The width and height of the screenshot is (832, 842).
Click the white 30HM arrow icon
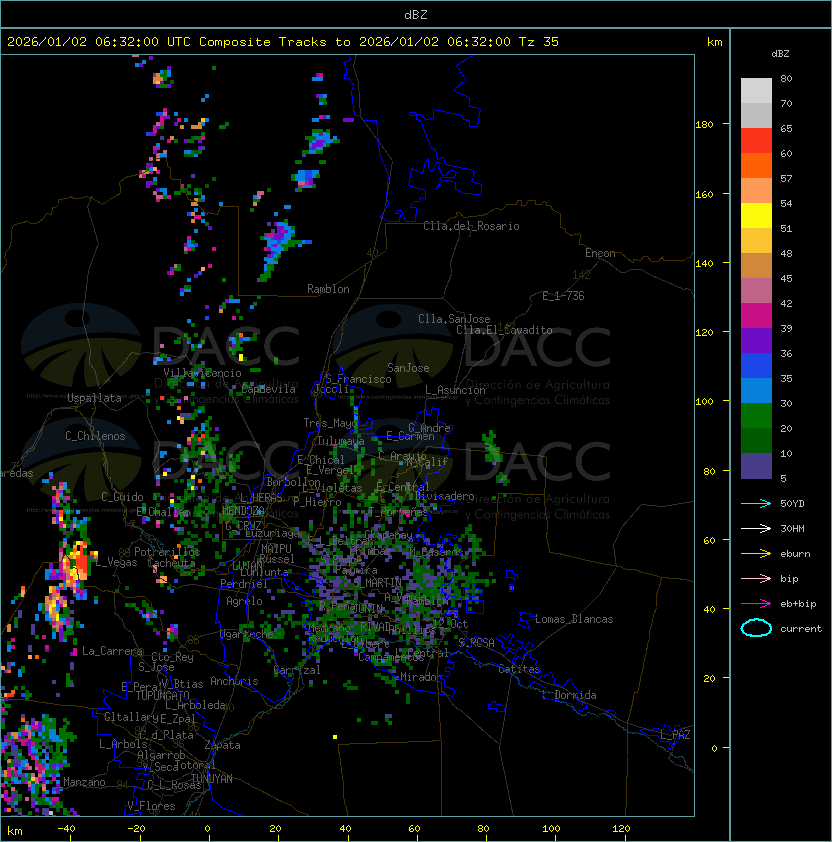[x=756, y=528]
